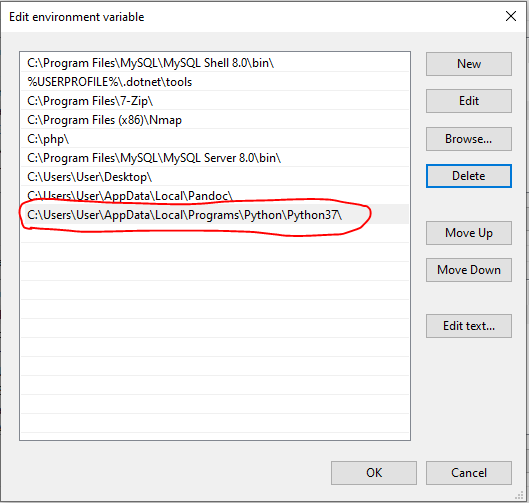
Task: Click the first empty row below the list
Action: pos(215,233)
